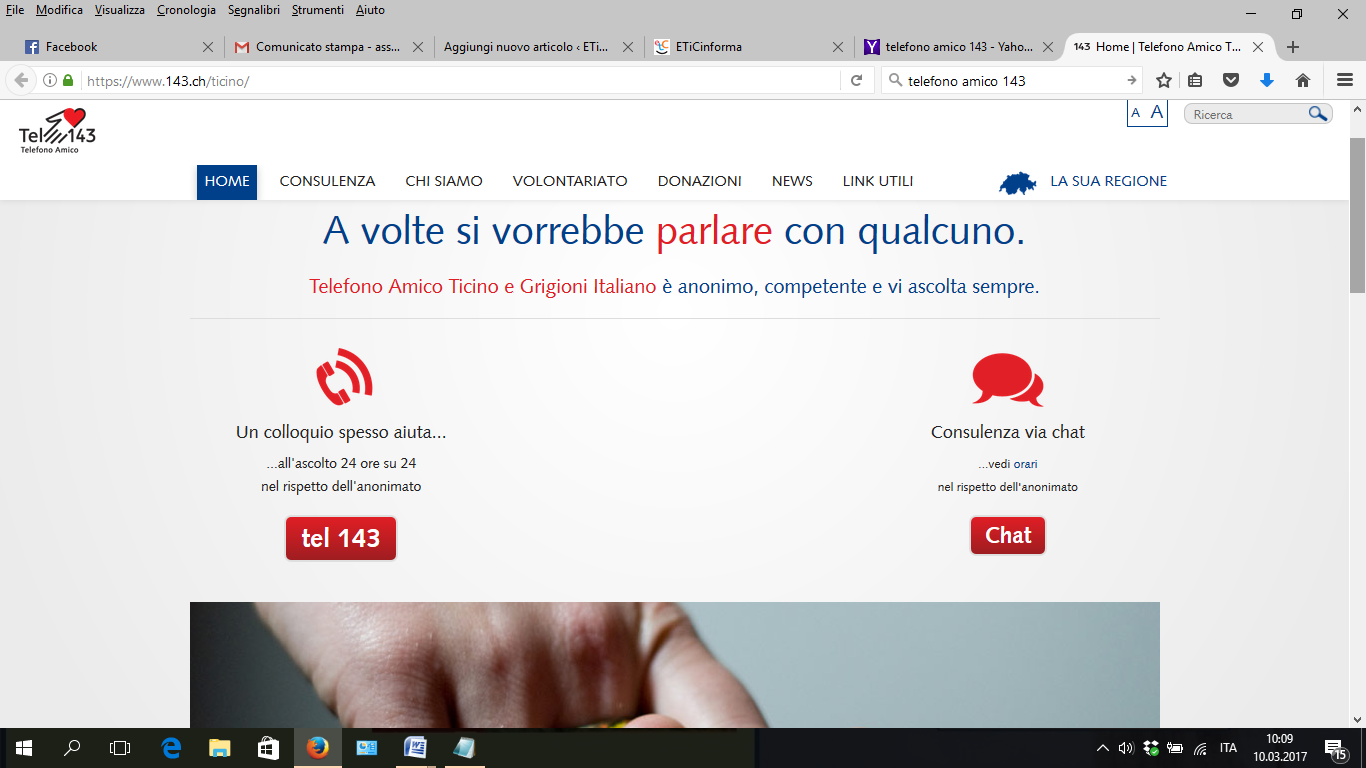Open Task View in the taskbar
The height and width of the screenshot is (768, 1366).
120,748
